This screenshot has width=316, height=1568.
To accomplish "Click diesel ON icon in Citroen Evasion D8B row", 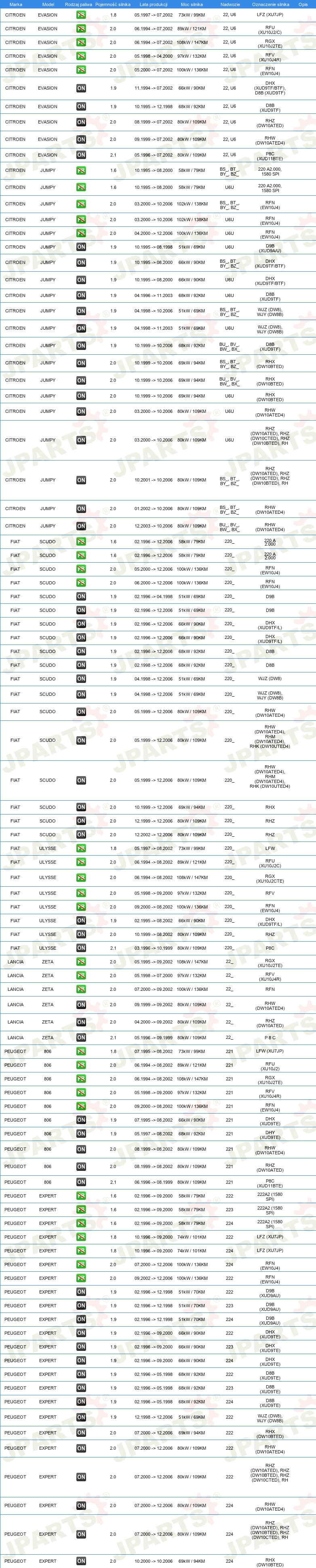I will pos(81,107).
